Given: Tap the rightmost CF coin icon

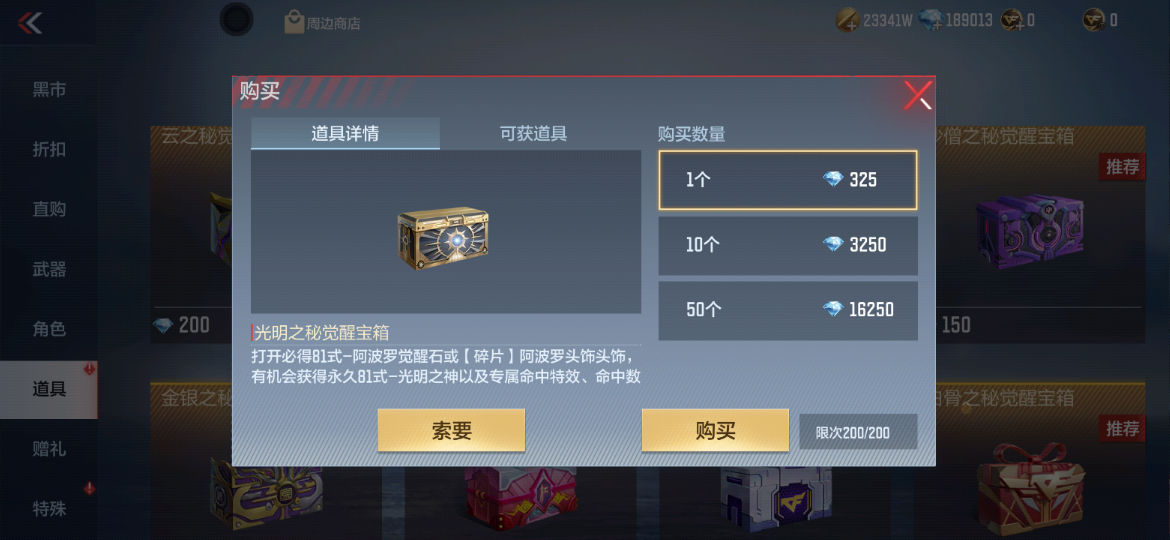Looking at the screenshot, I should 1094,20.
